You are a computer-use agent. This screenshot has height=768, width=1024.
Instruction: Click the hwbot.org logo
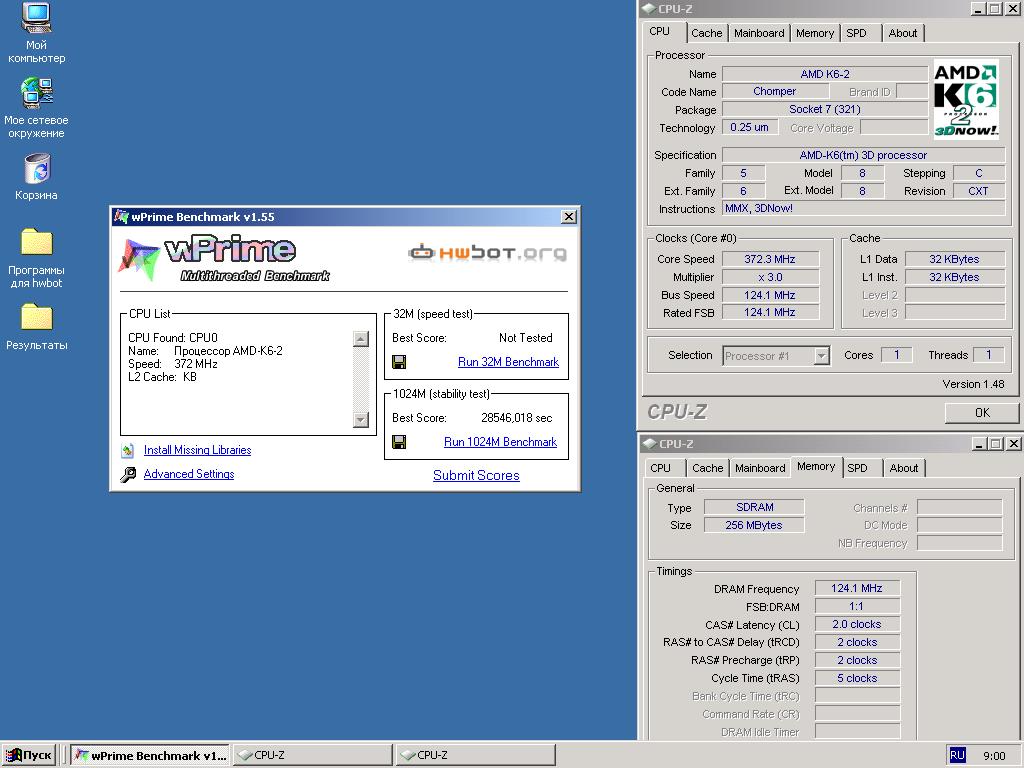(487, 252)
